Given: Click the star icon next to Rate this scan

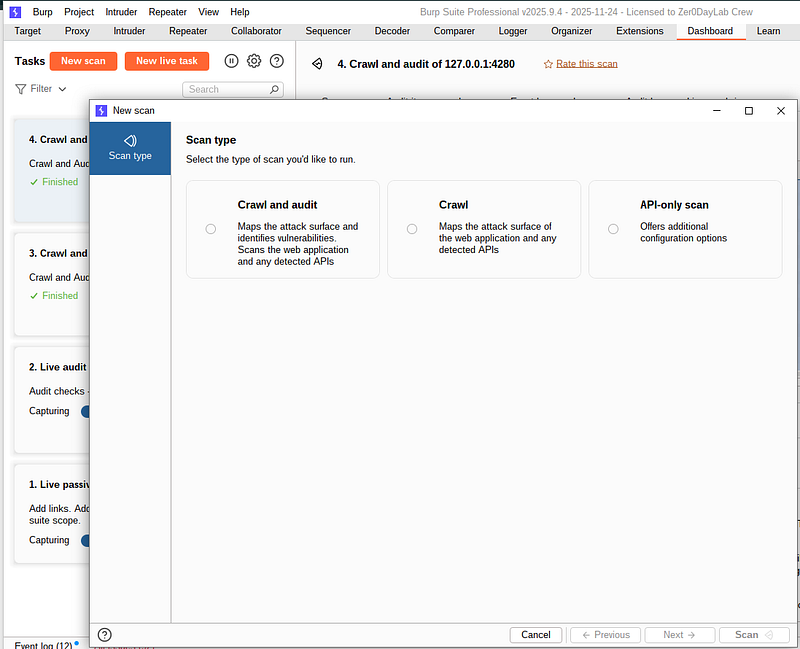Looking at the screenshot, I should pos(548,64).
